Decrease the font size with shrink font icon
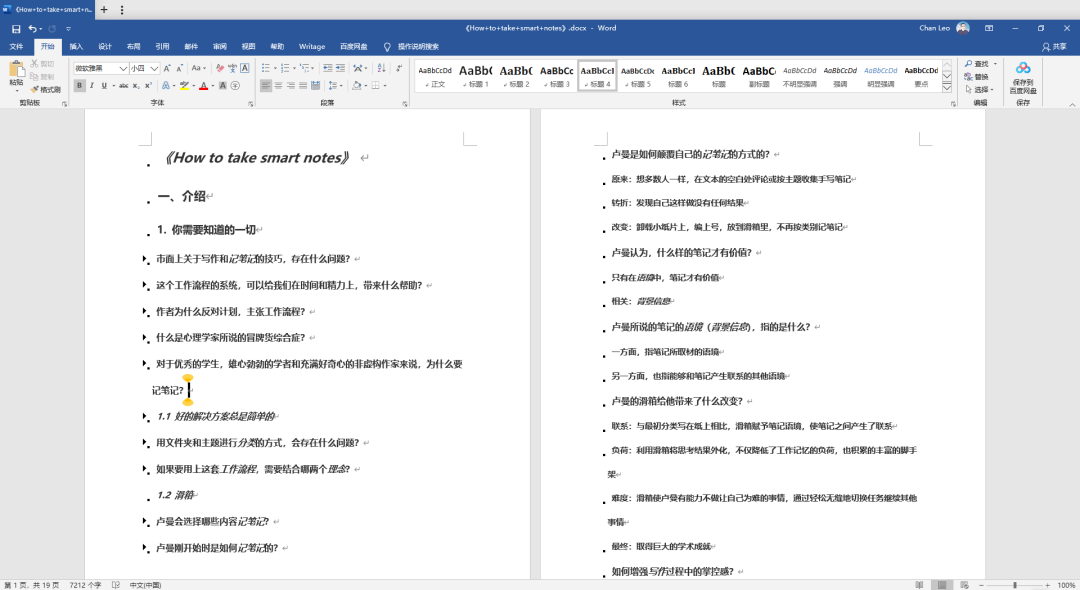The image size is (1080, 590). click(x=179, y=68)
